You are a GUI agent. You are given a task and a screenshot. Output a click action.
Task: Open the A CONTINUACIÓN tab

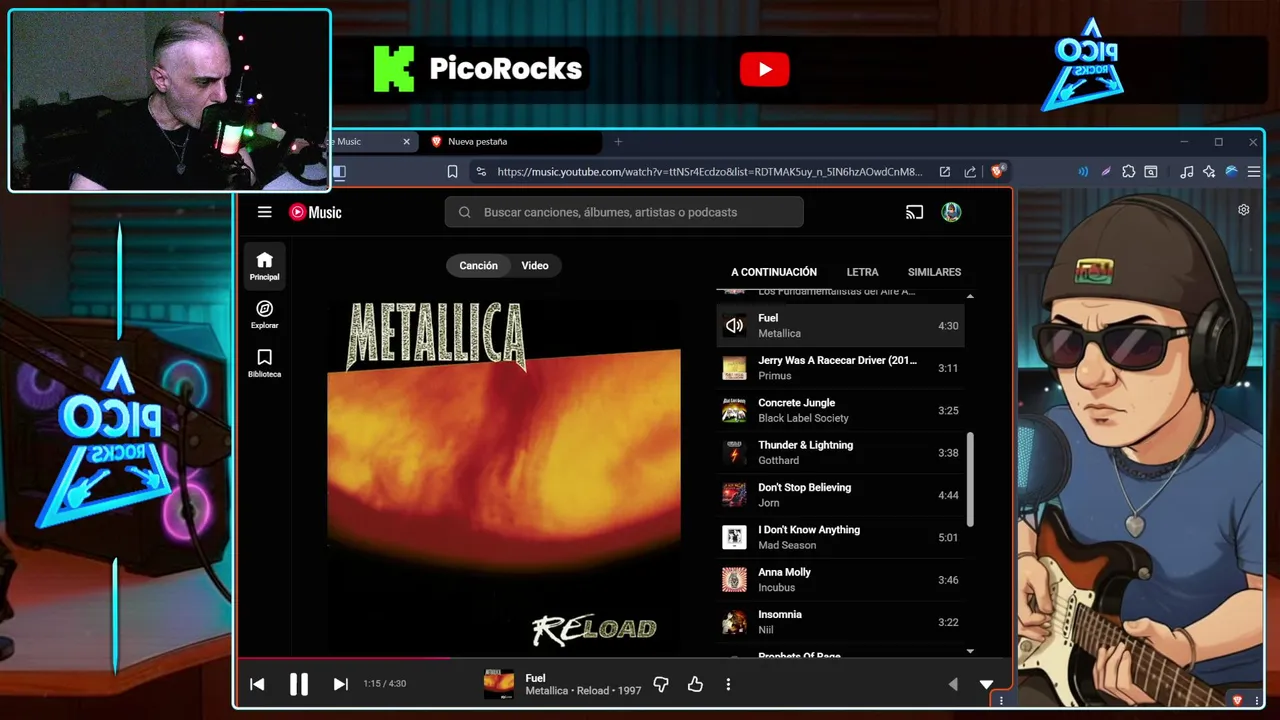click(x=774, y=272)
